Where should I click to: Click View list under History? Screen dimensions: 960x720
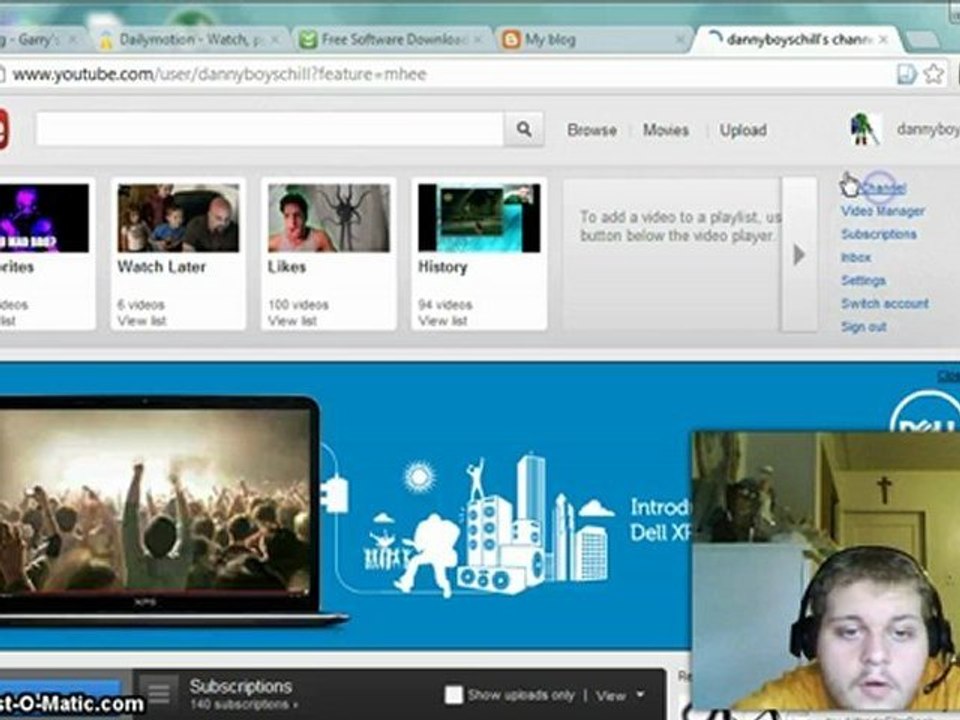click(443, 320)
